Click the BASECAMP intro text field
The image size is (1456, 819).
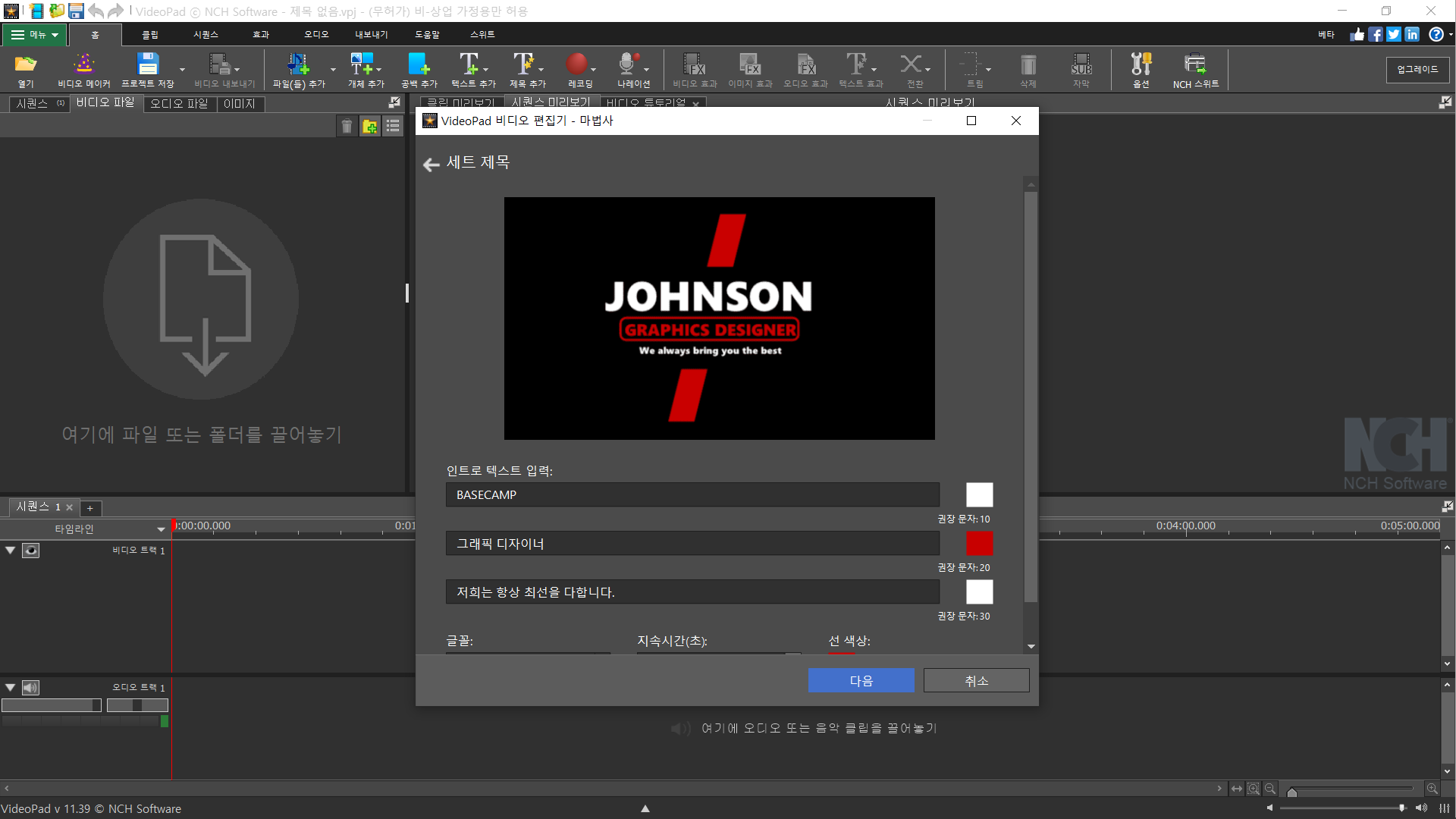tap(692, 495)
